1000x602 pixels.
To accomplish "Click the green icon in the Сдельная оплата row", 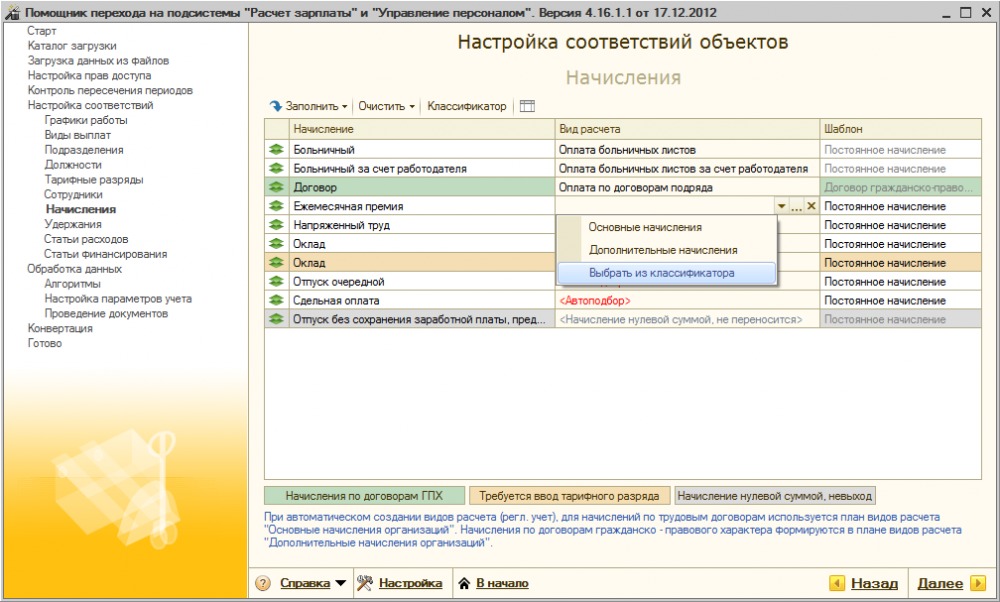I will pos(276,300).
